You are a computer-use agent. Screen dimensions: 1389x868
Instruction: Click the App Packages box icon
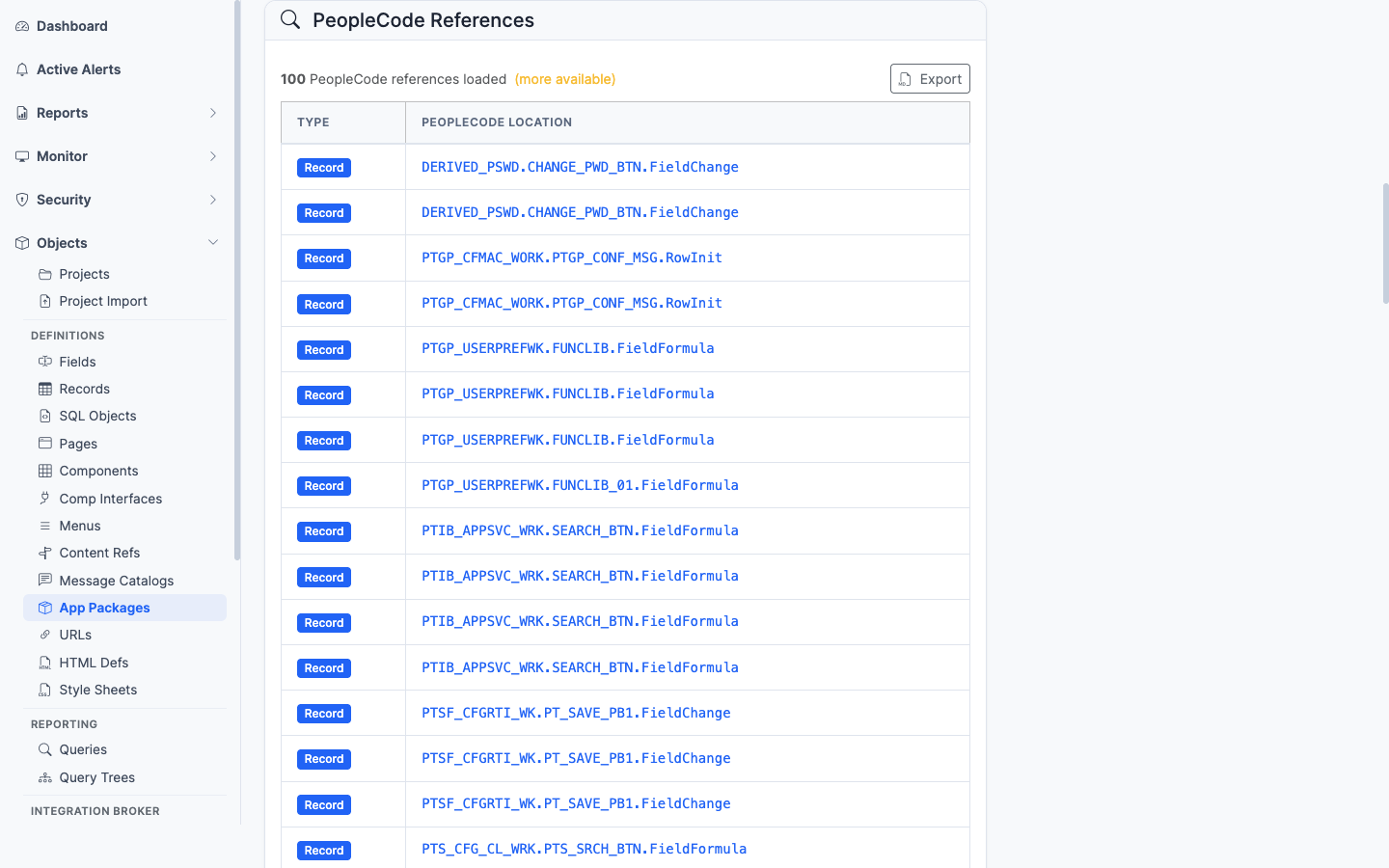click(45, 608)
